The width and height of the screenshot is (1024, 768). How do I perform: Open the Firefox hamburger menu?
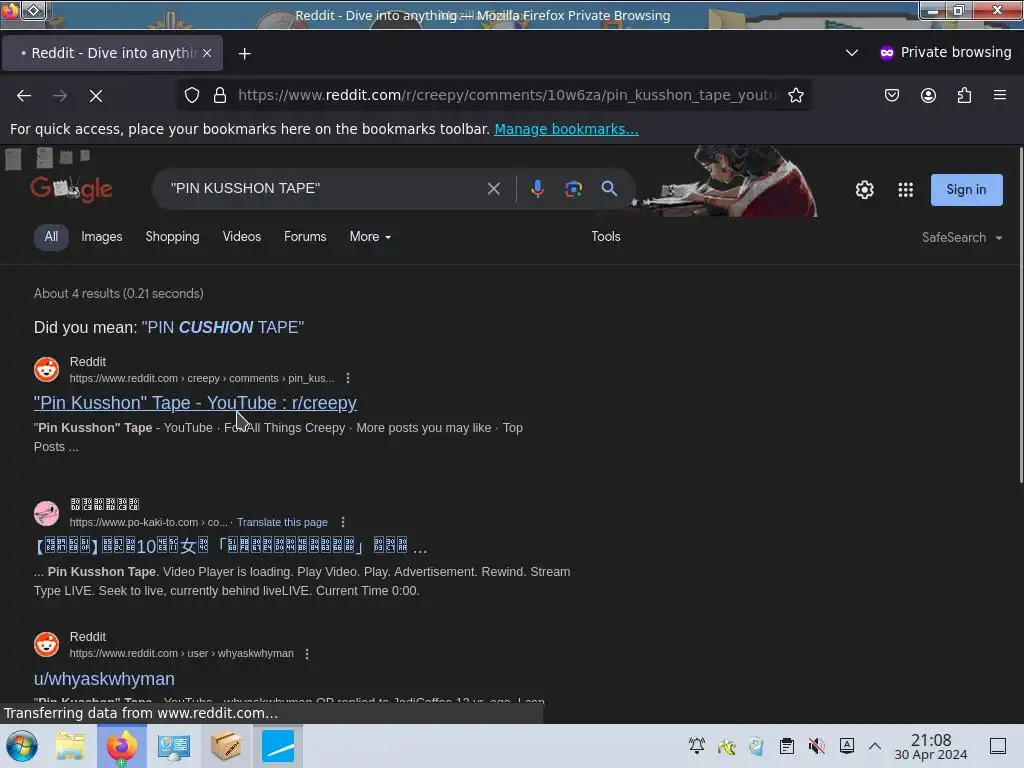click(x=1000, y=95)
